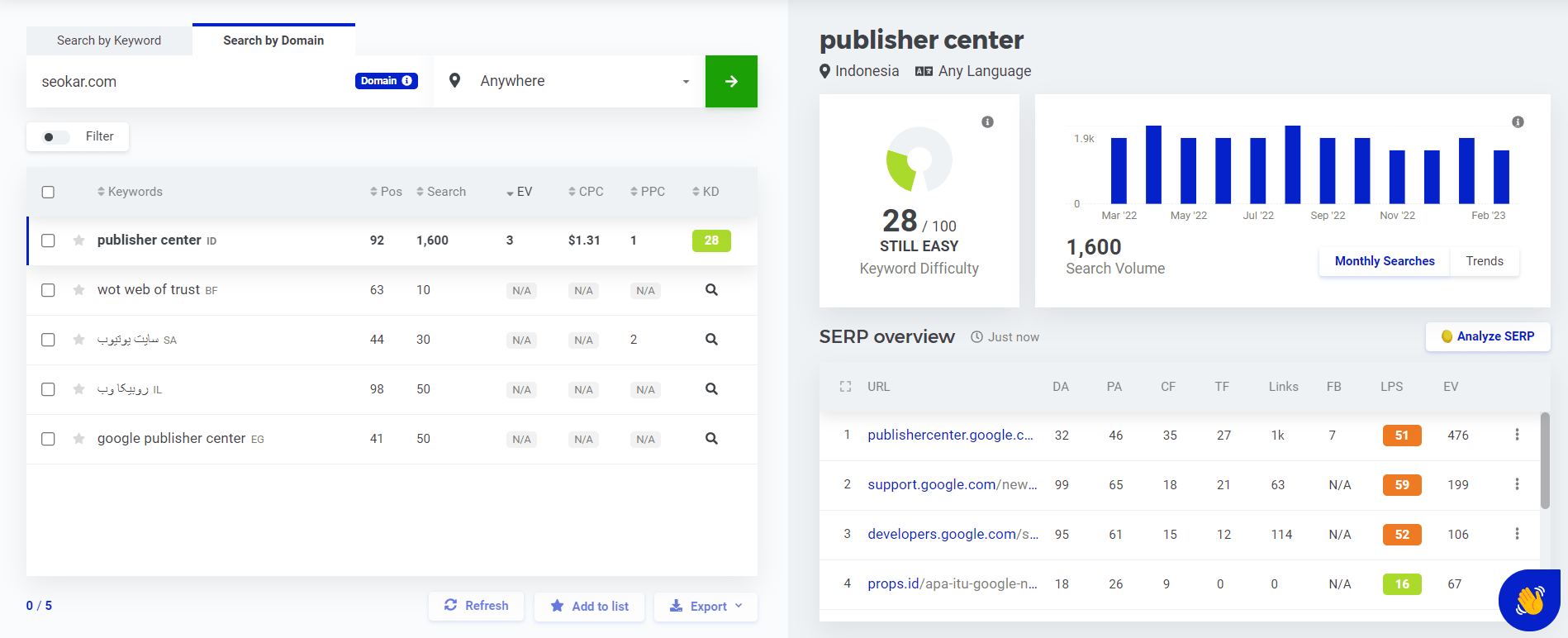Check the google publisher center checkbox
1568x638 pixels.
(48, 439)
